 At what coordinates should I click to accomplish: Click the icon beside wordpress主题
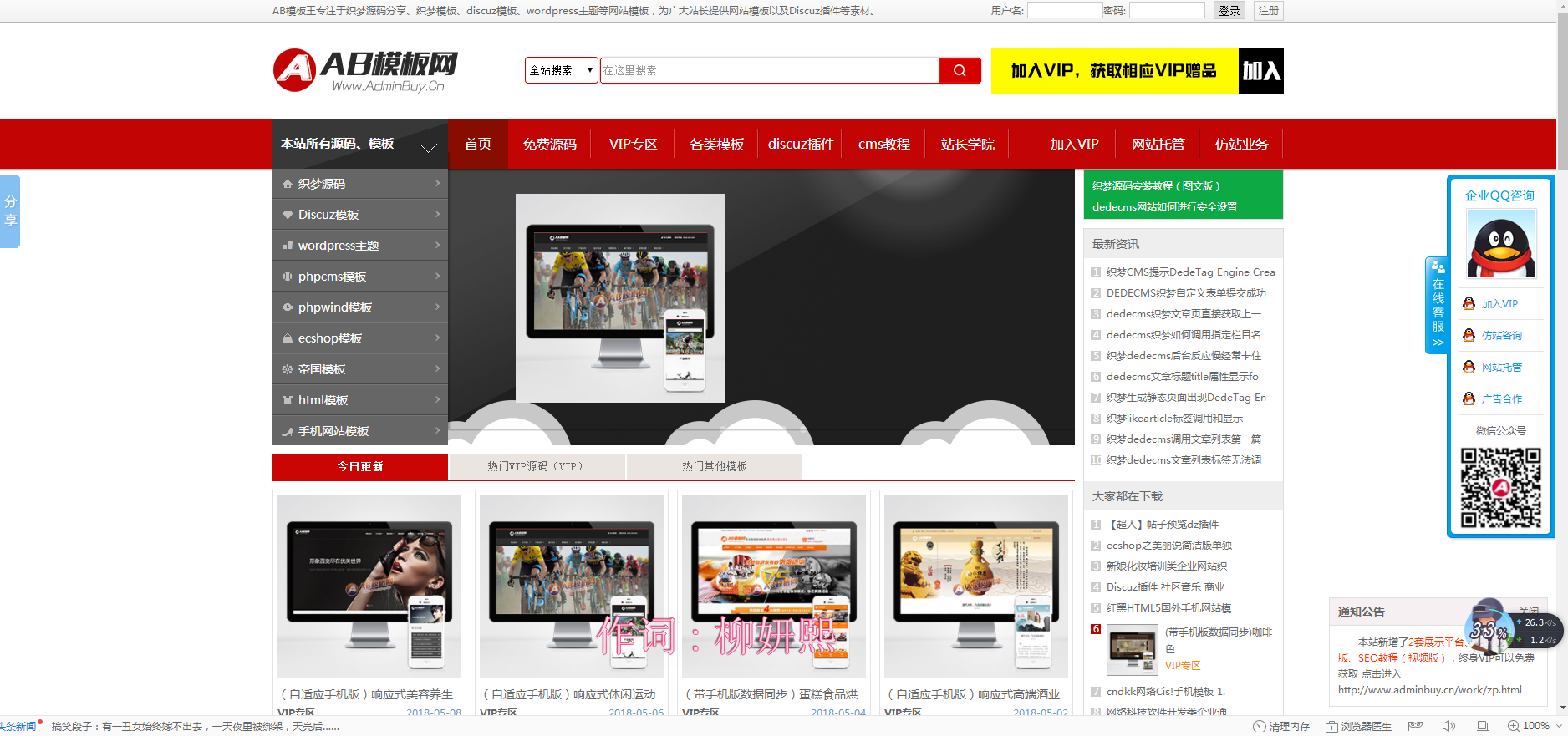click(x=288, y=246)
